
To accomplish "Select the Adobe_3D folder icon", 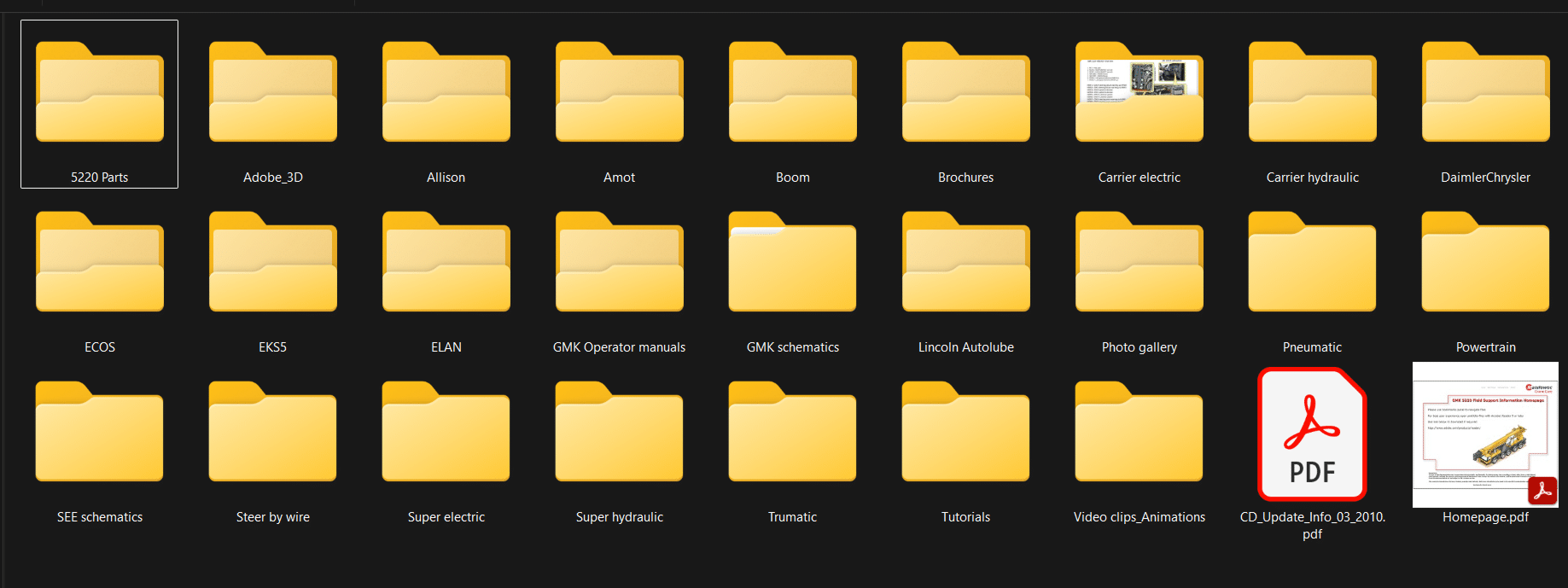I will tap(273, 91).
